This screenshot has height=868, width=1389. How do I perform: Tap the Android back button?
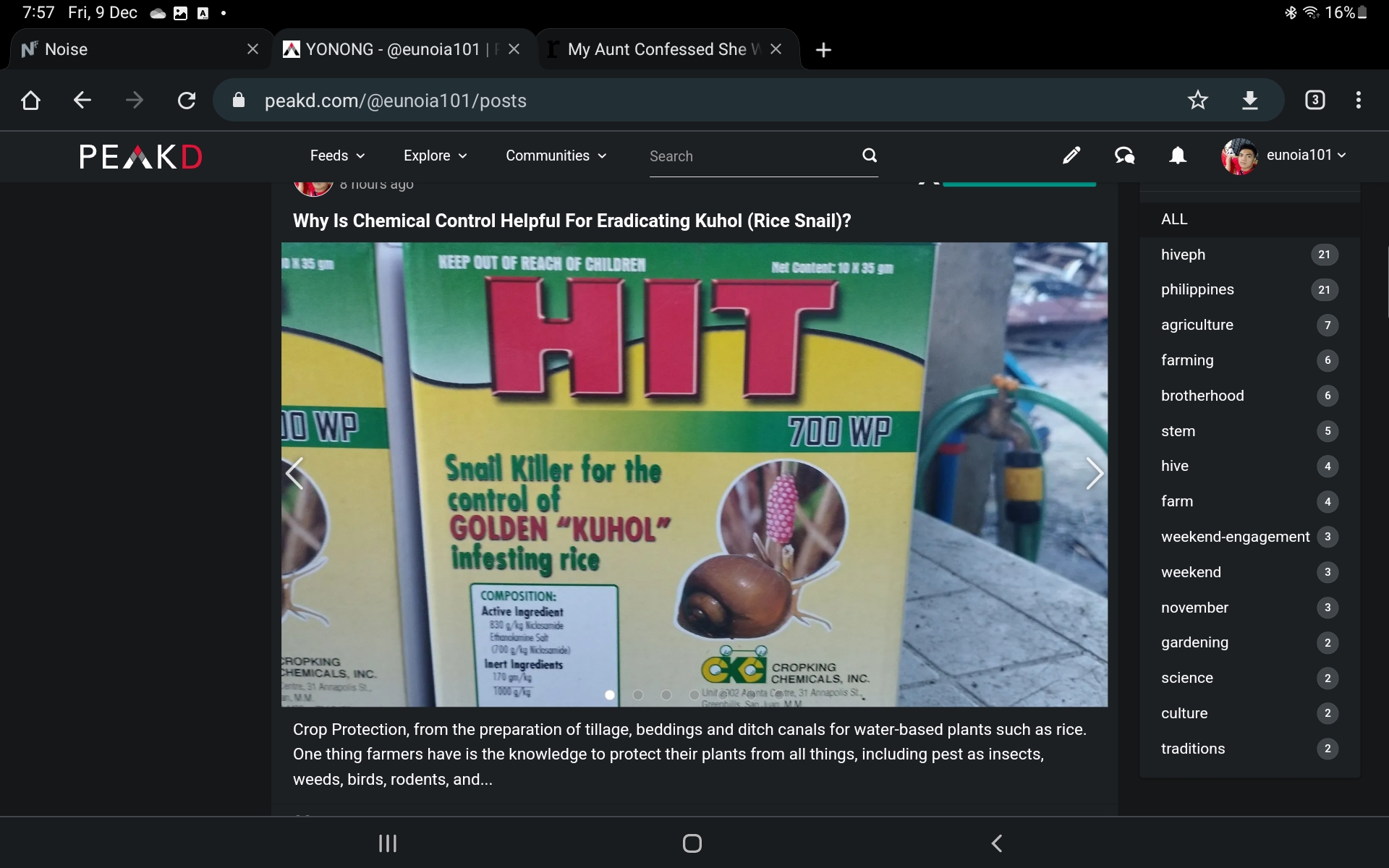coord(997,843)
